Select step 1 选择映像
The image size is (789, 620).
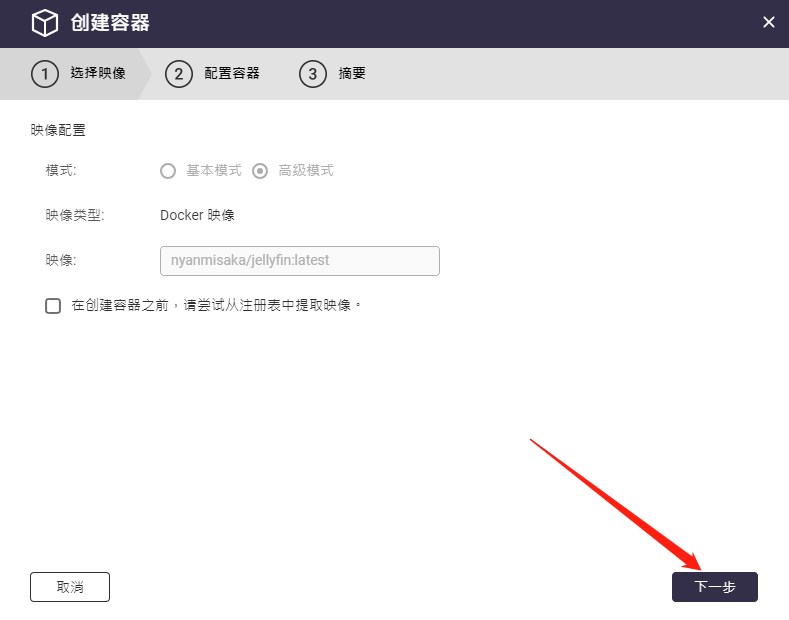click(78, 73)
